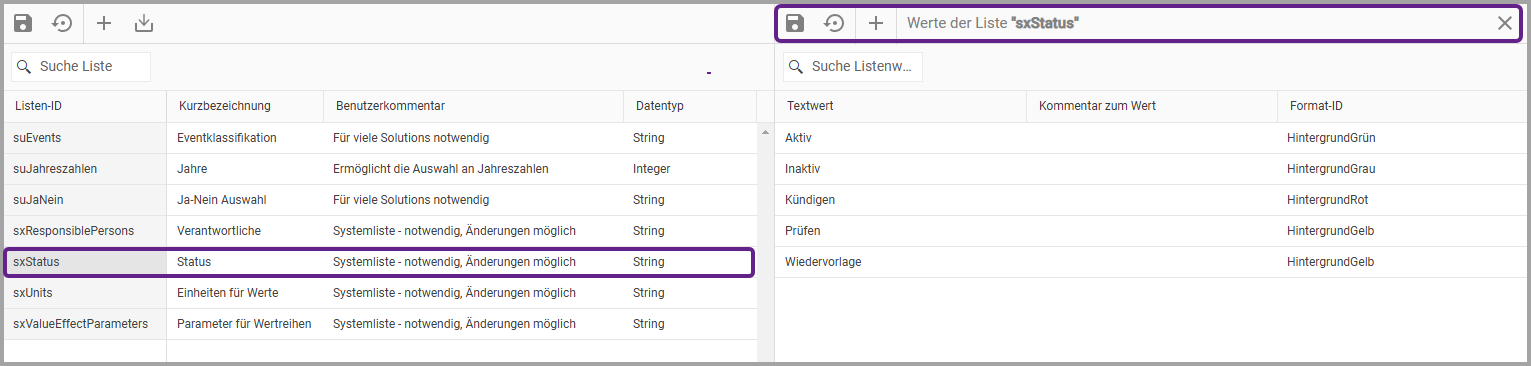Viewport: 1531px width, 366px height.
Task: Click the import download icon
Action: point(144,23)
